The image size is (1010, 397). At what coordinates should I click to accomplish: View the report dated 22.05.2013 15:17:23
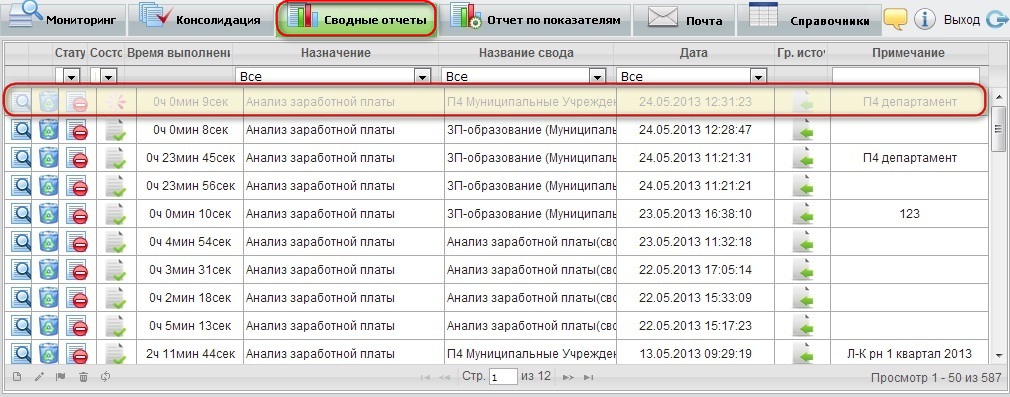[x=21, y=325]
